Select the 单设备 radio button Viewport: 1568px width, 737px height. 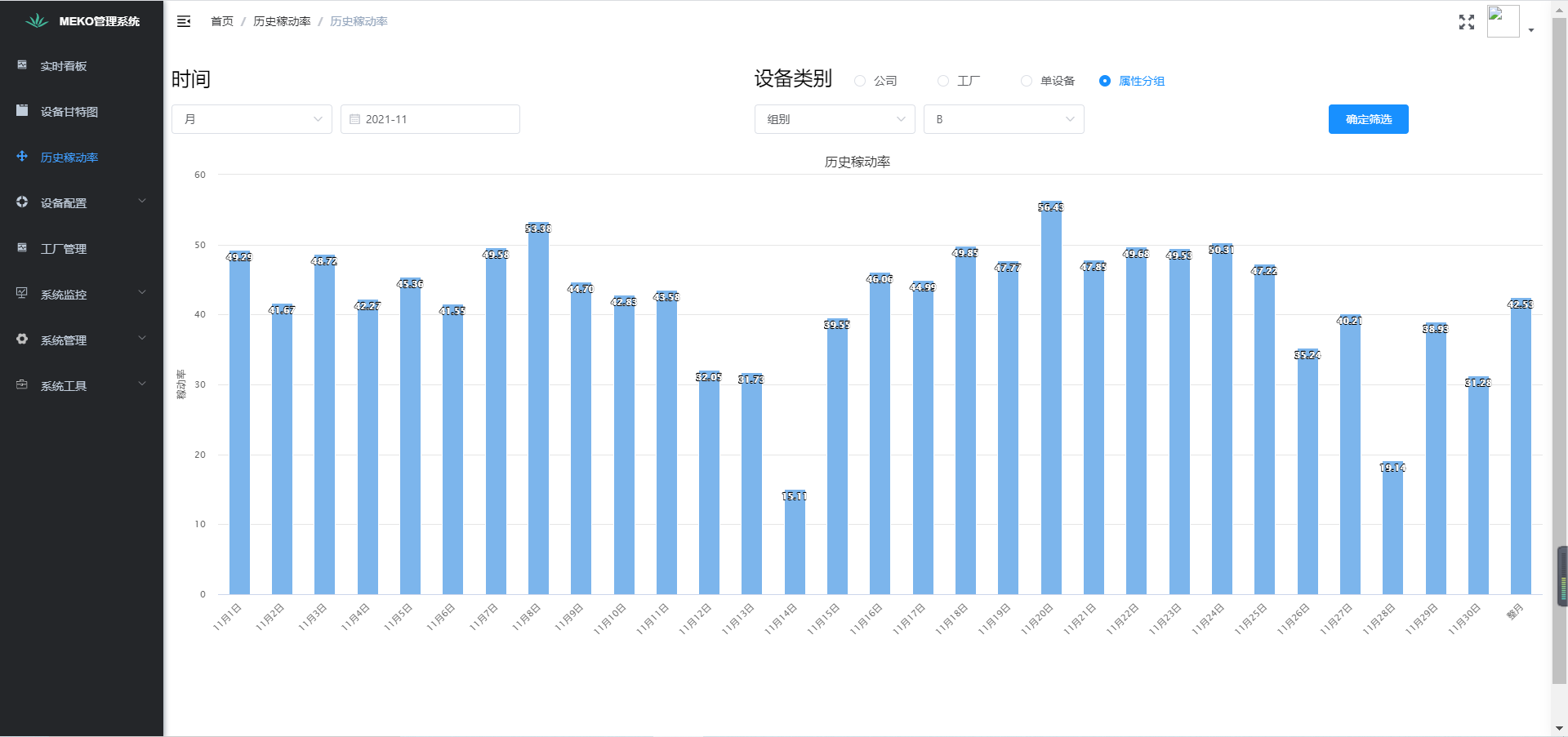coord(1027,81)
